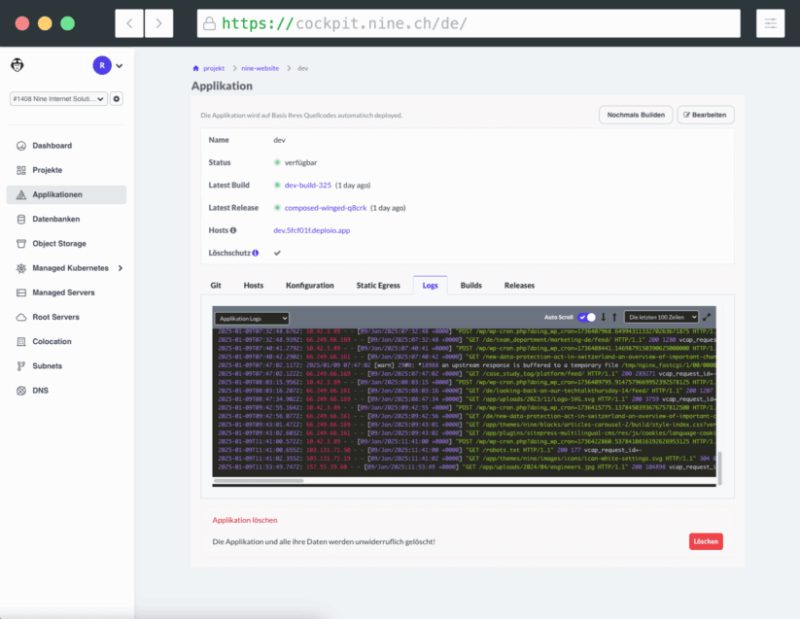This screenshot has width=800, height=619.
Task: Open the Releases tab
Action: 519,285
